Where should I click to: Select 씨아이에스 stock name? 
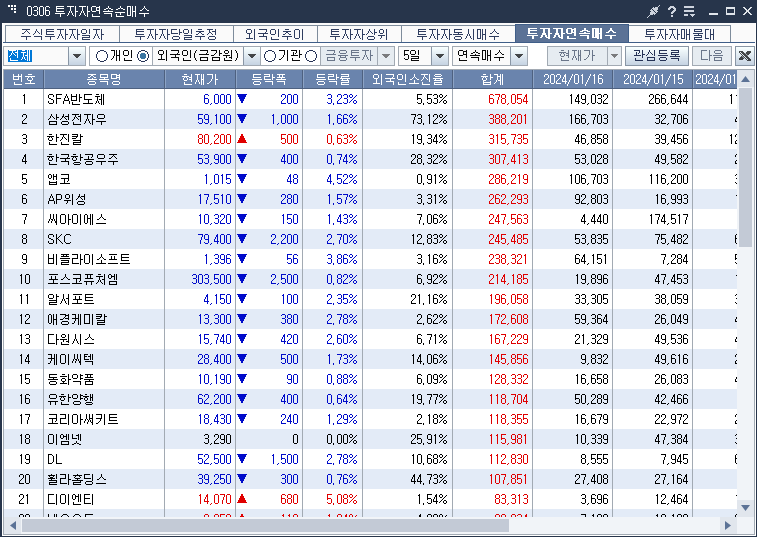click(x=77, y=219)
